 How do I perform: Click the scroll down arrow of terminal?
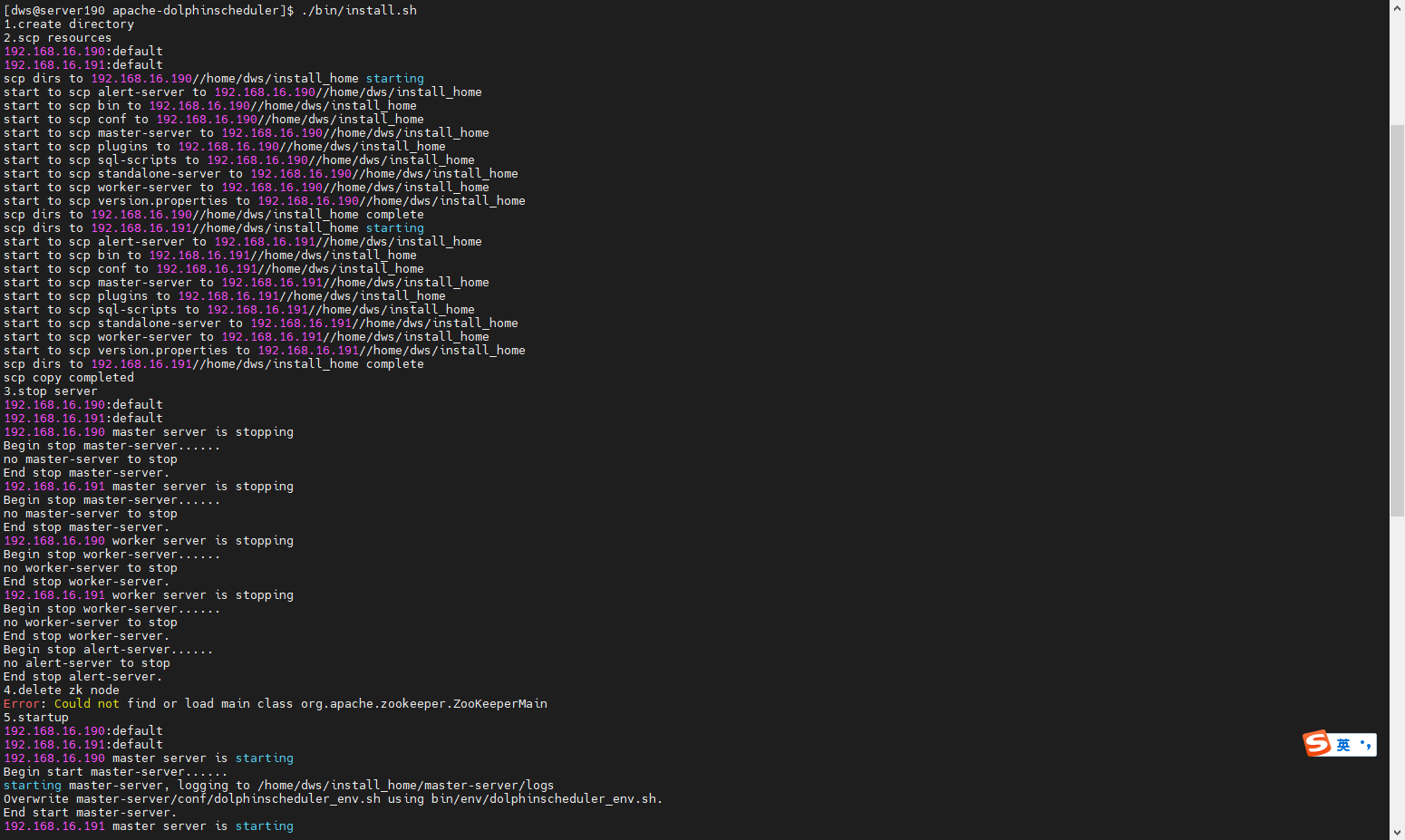point(1397,832)
